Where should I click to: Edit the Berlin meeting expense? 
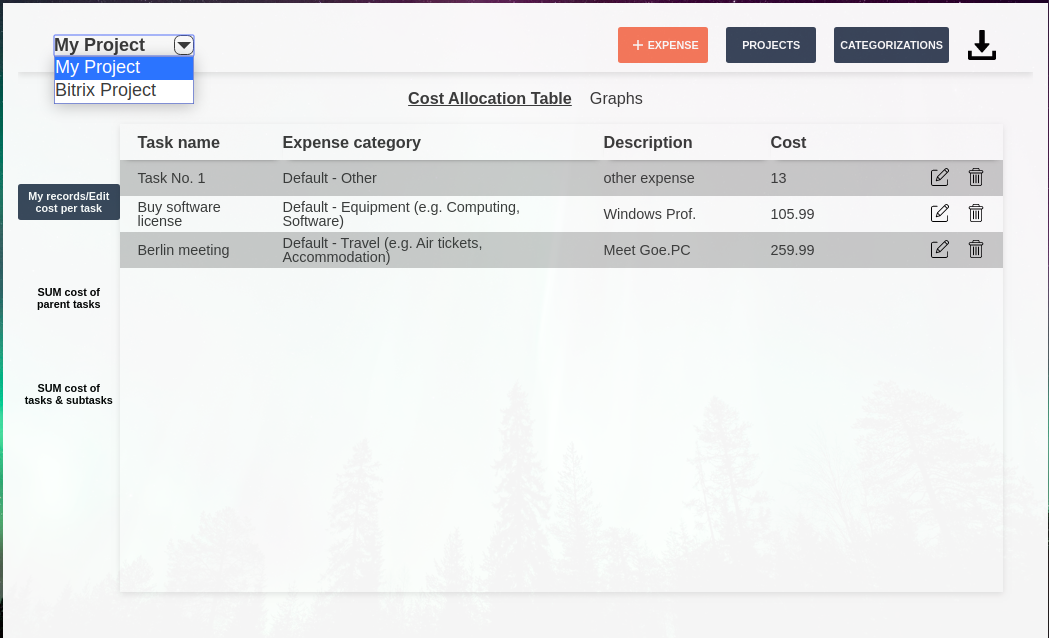(x=940, y=249)
